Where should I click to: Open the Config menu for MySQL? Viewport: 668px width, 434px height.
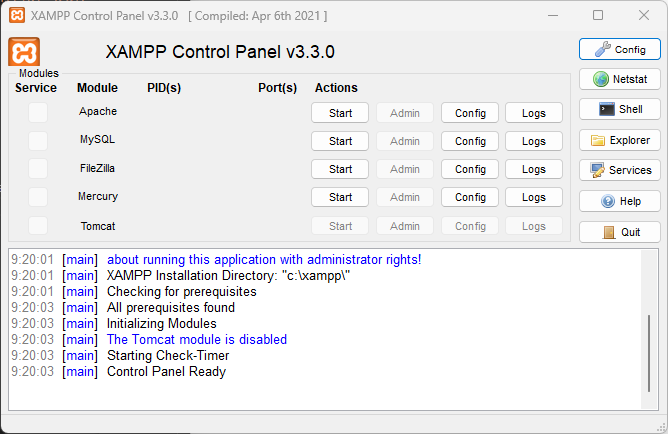point(470,141)
